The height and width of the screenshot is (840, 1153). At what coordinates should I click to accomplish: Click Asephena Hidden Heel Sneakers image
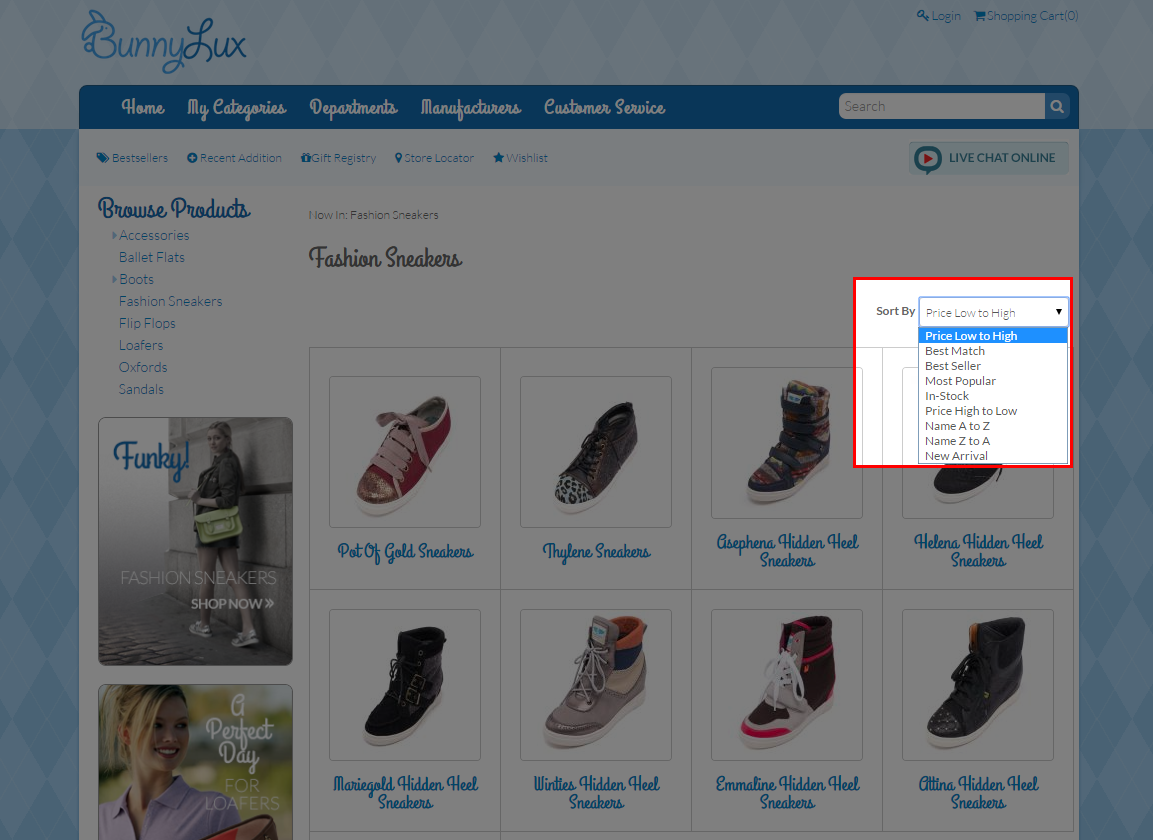pos(787,444)
